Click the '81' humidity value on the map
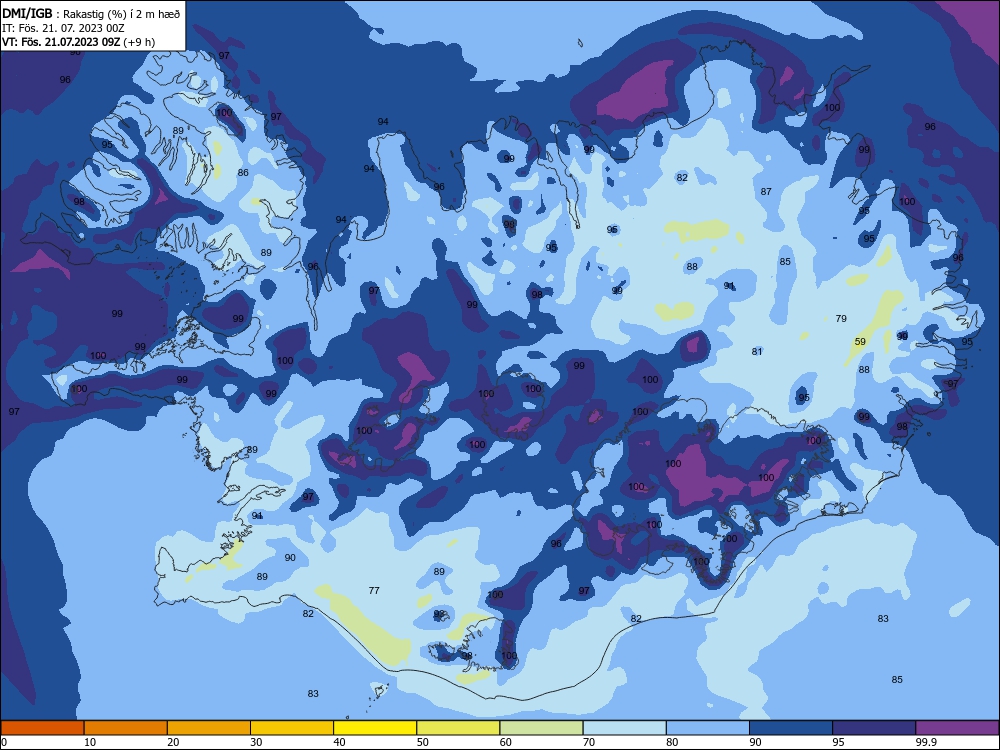The height and width of the screenshot is (750, 1000). (757, 351)
